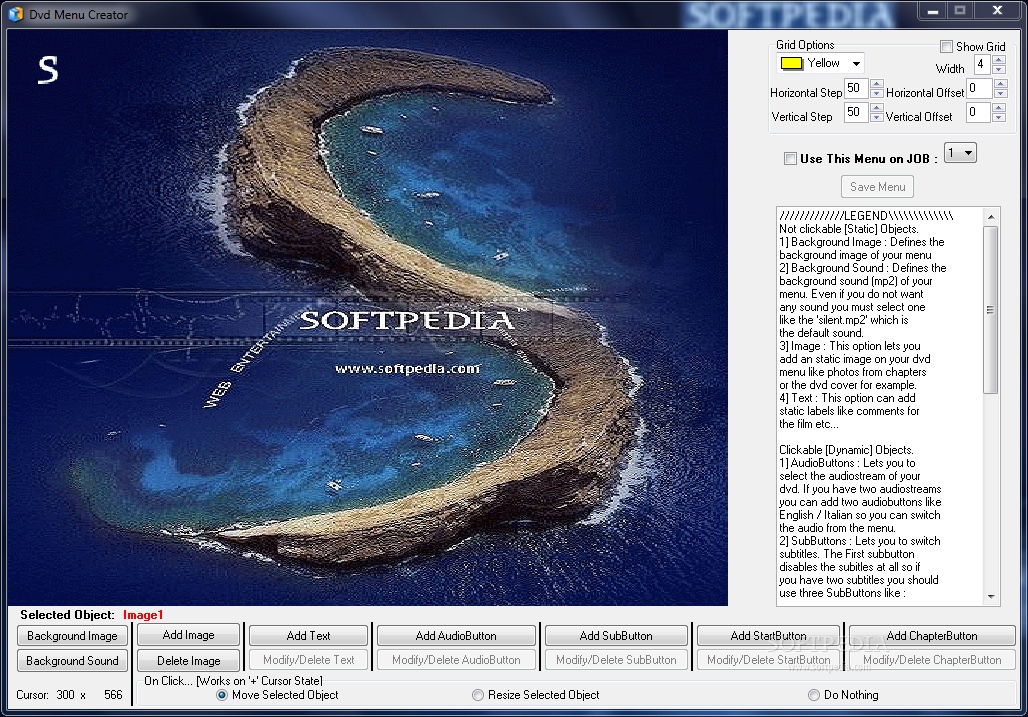Viewport: 1028px width, 717px height.
Task: Click the Background Image button
Action: click(x=72, y=636)
